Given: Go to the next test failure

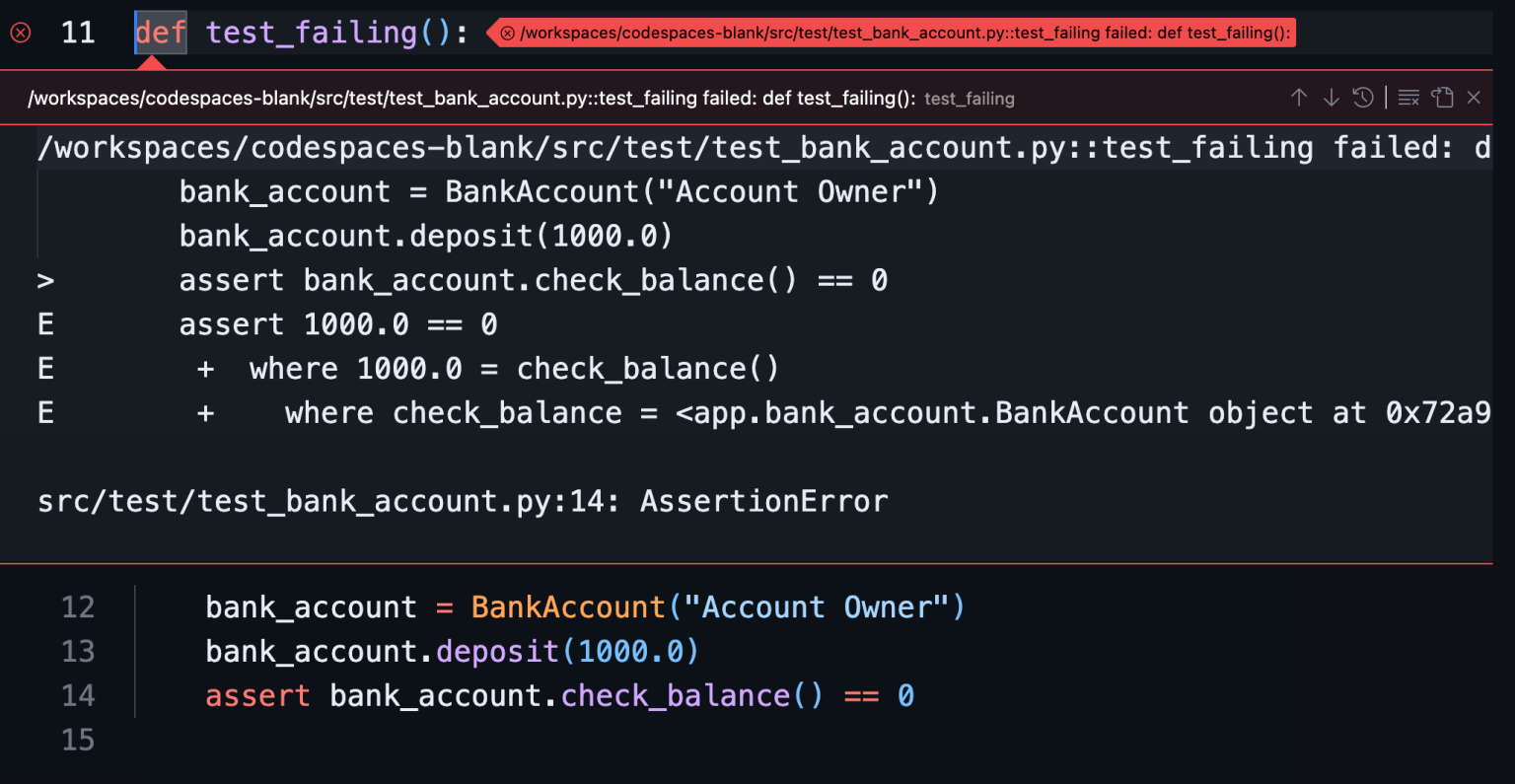Looking at the screenshot, I should point(1332,97).
